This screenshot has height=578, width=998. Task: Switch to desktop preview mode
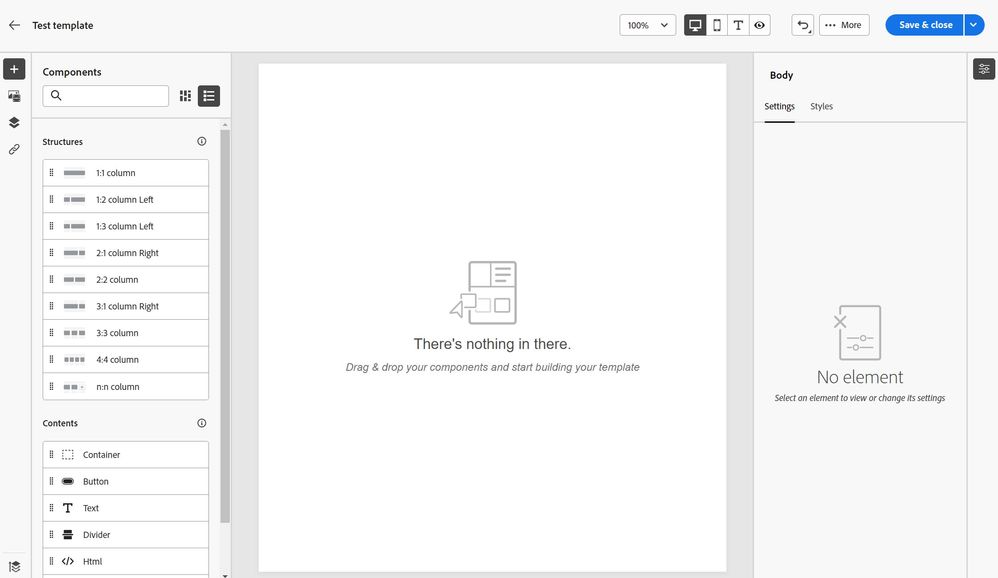coord(695,25)
